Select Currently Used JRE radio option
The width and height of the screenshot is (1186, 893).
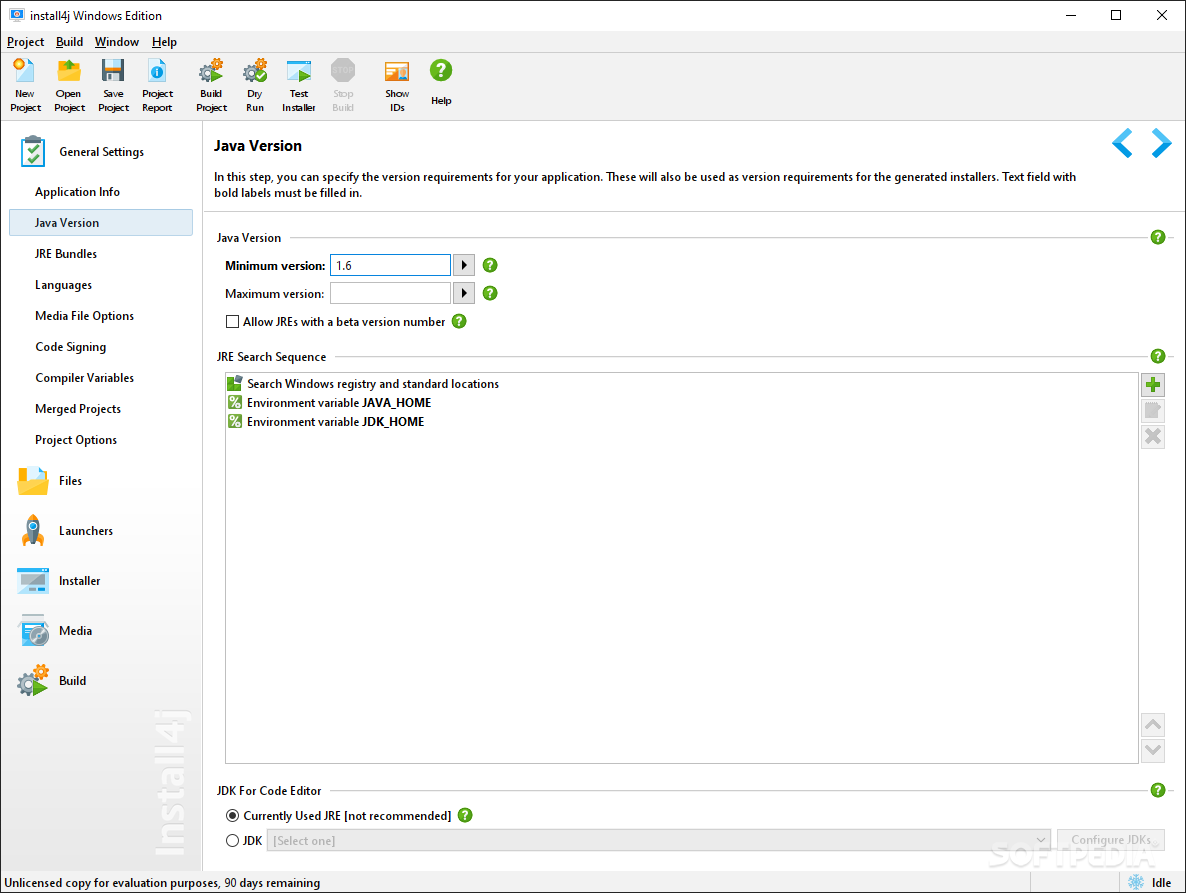[232, 816]
